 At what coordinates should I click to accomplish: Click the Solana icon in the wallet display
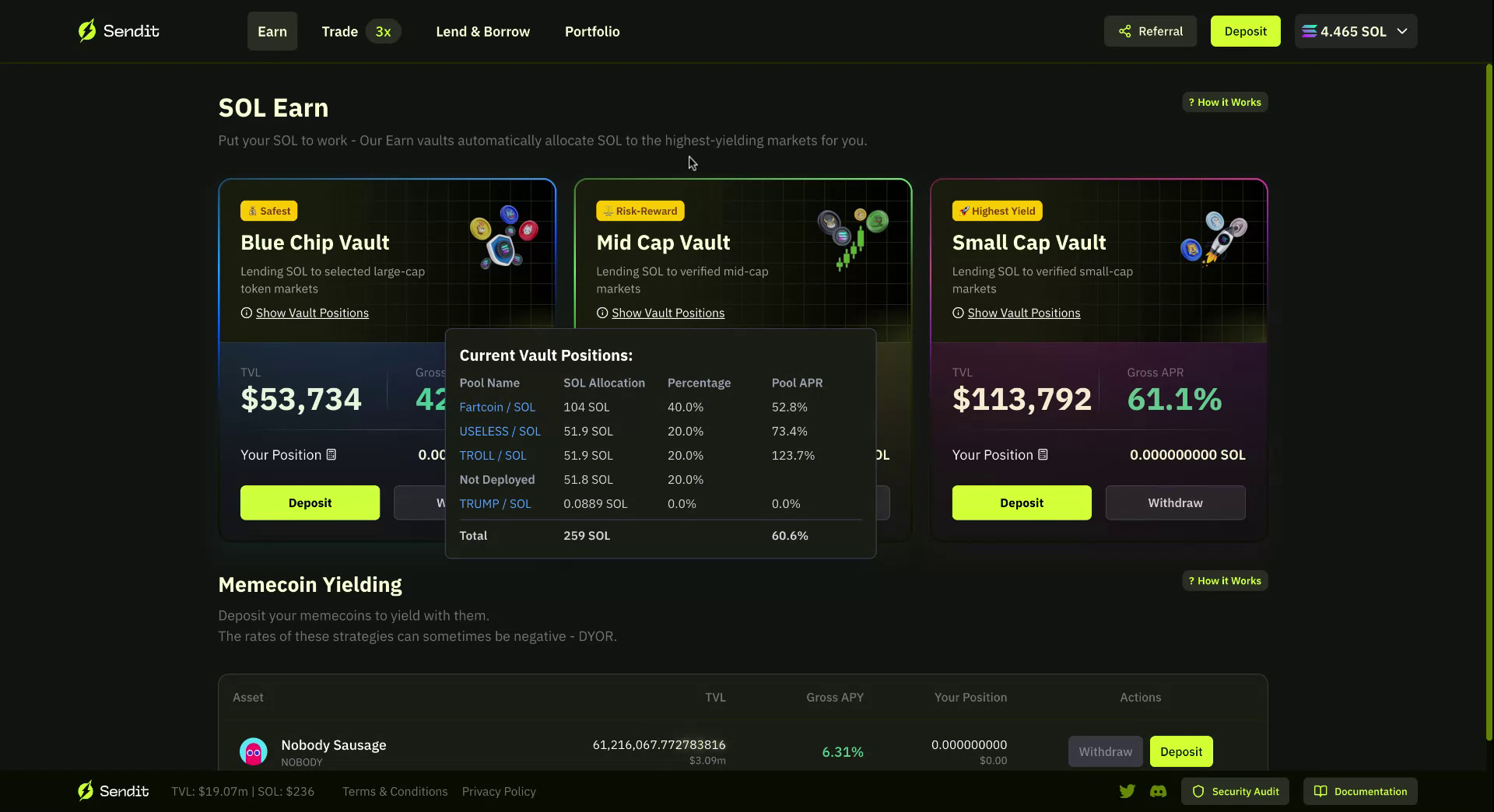pyautogui.click(x=1310, y=31)
